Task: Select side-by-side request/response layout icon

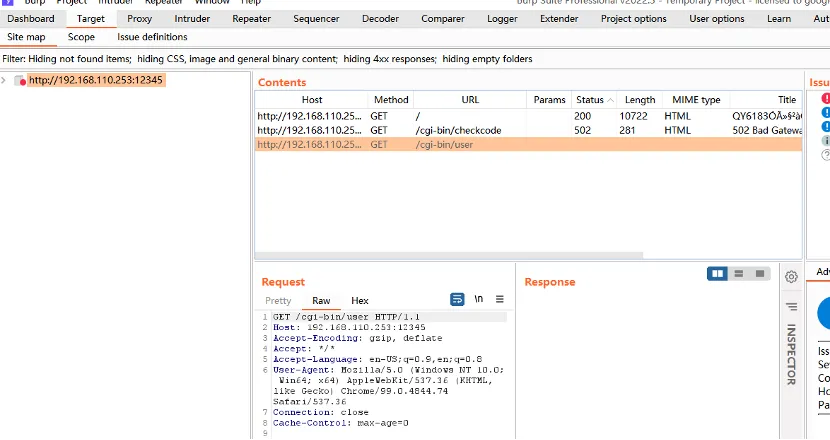Action: point(717,274)
